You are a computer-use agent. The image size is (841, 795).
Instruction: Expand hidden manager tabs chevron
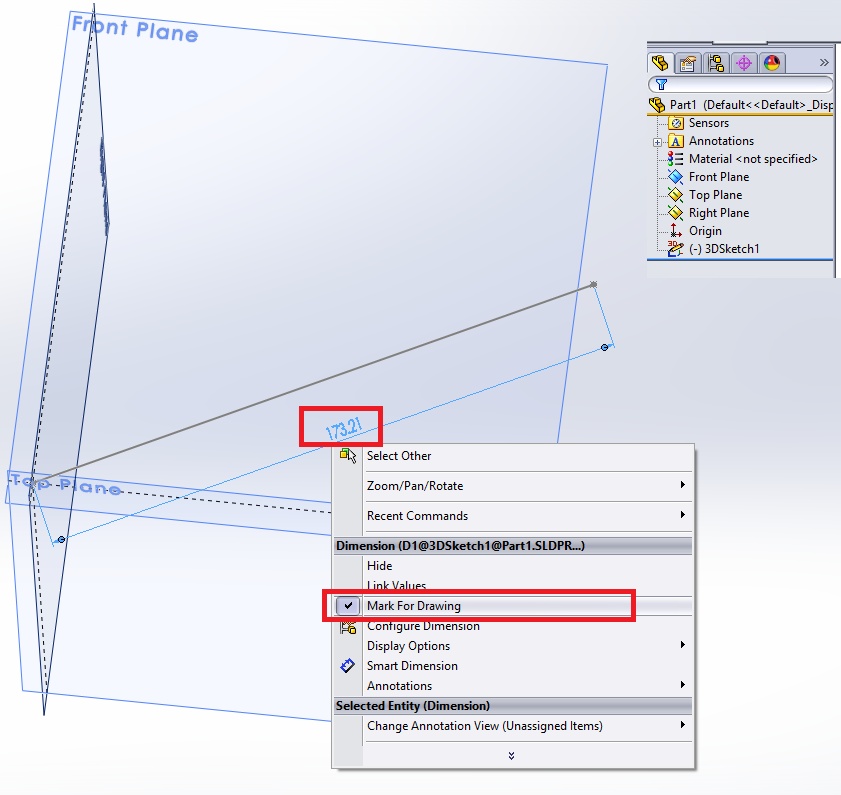click(x=824, y=63)
